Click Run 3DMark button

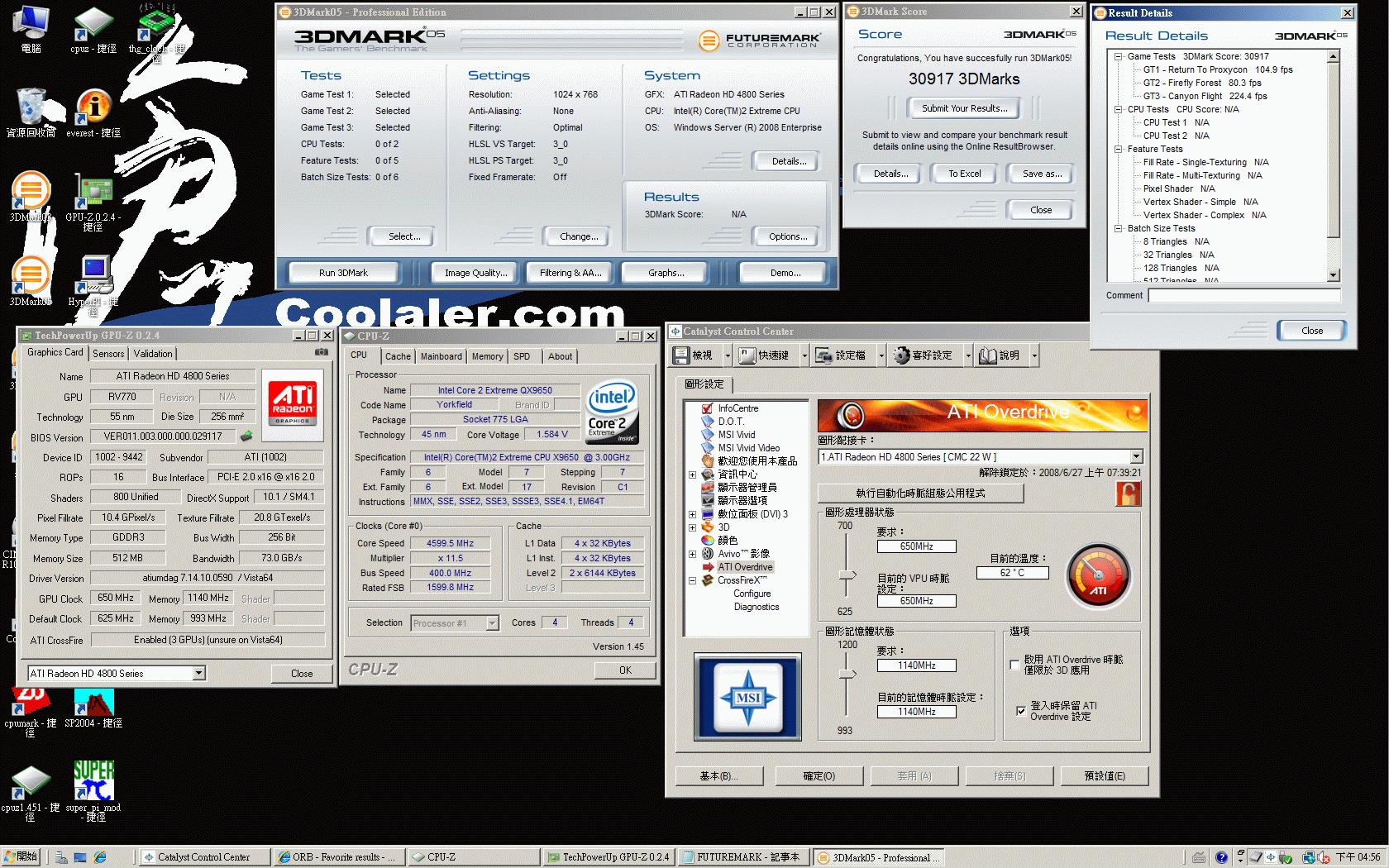pos(343,273)
